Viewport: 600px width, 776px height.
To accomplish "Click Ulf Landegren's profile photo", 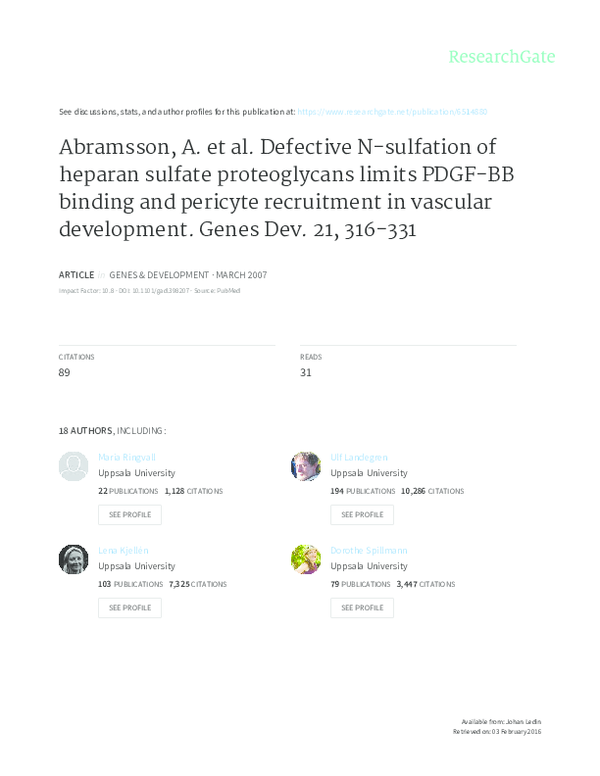I will [x=306, y=467].
